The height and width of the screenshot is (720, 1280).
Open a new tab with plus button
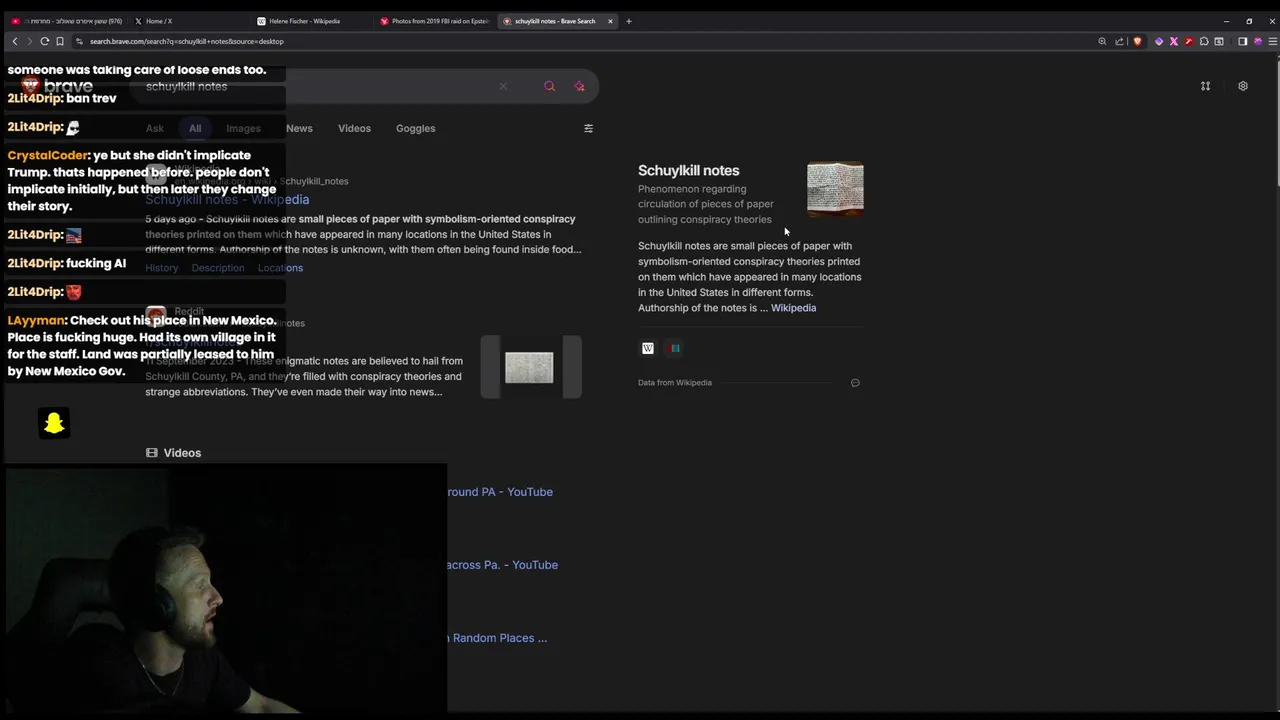628,21
